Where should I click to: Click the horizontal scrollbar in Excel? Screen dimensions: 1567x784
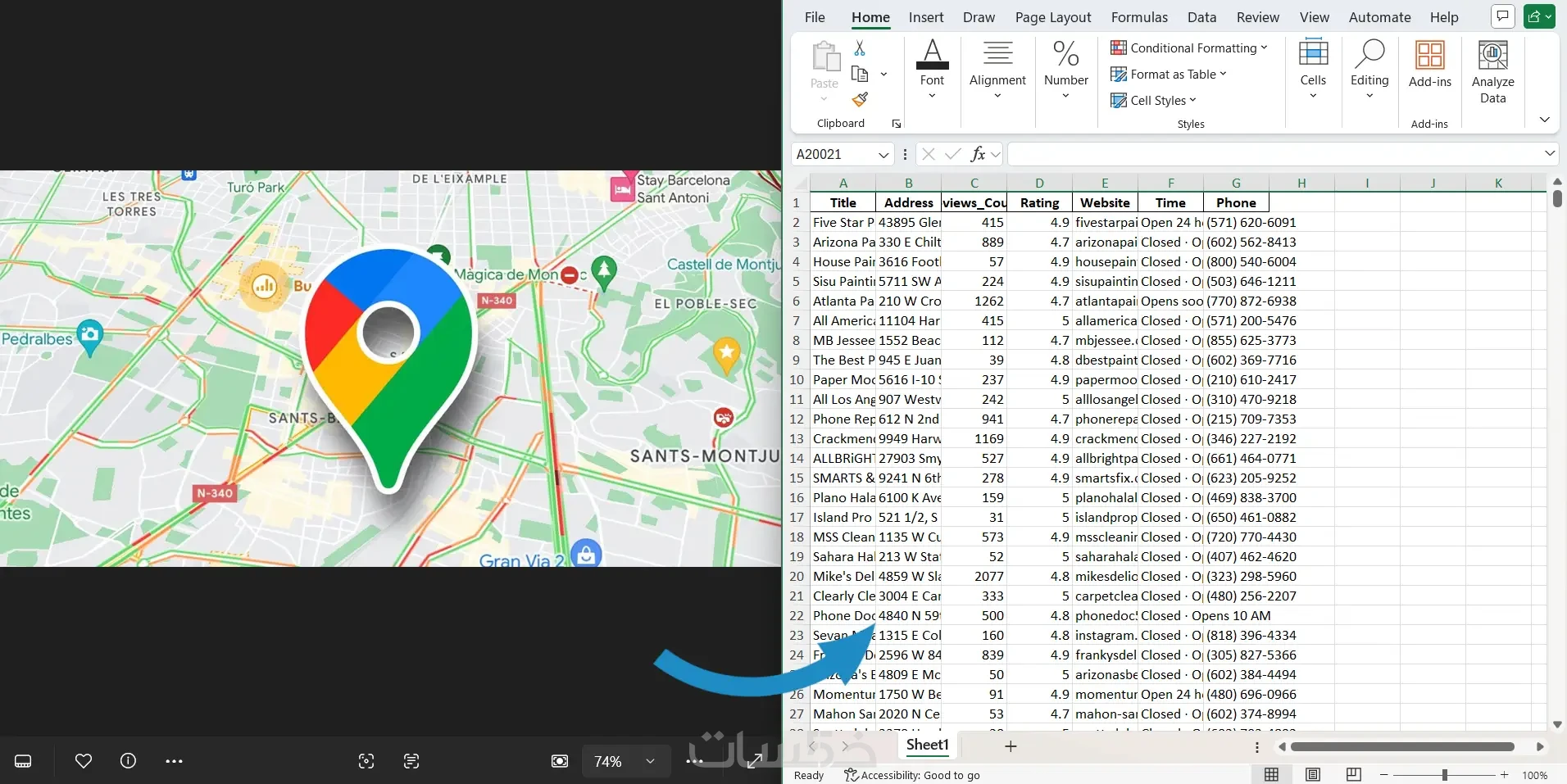[1401, 747]
